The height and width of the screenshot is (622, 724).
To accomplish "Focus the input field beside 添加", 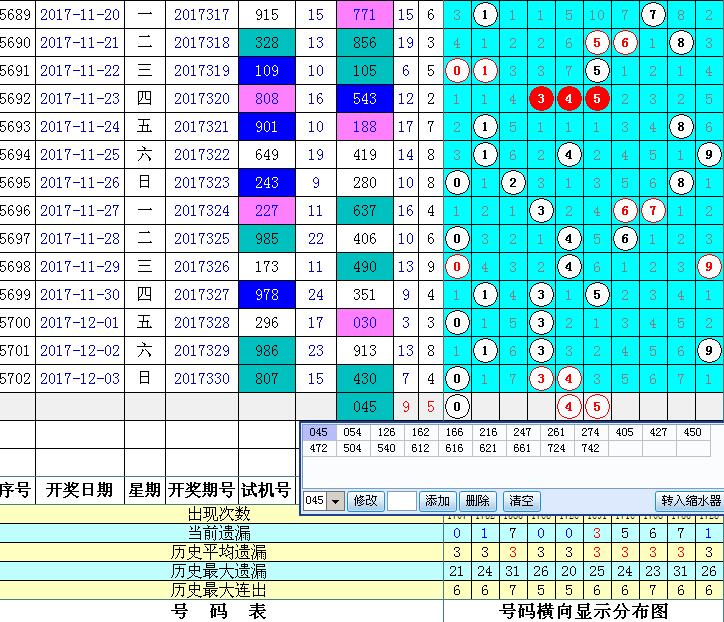I will coord(401,501).
